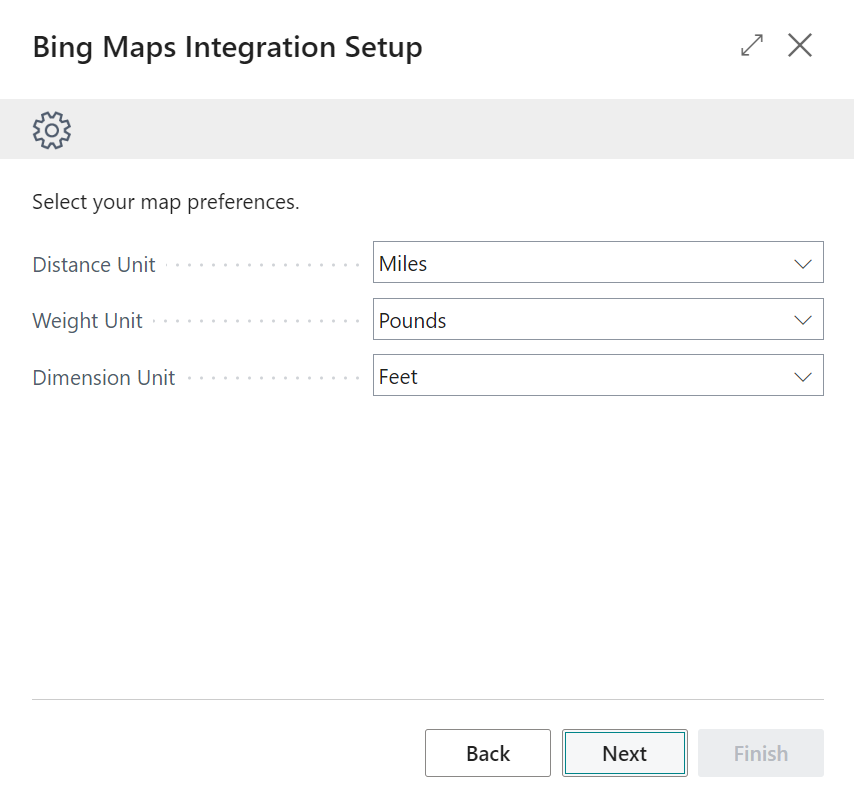This screenshot has height=810, width=854.
Task: Click the settings gear icon
Action: click(51, 130)
